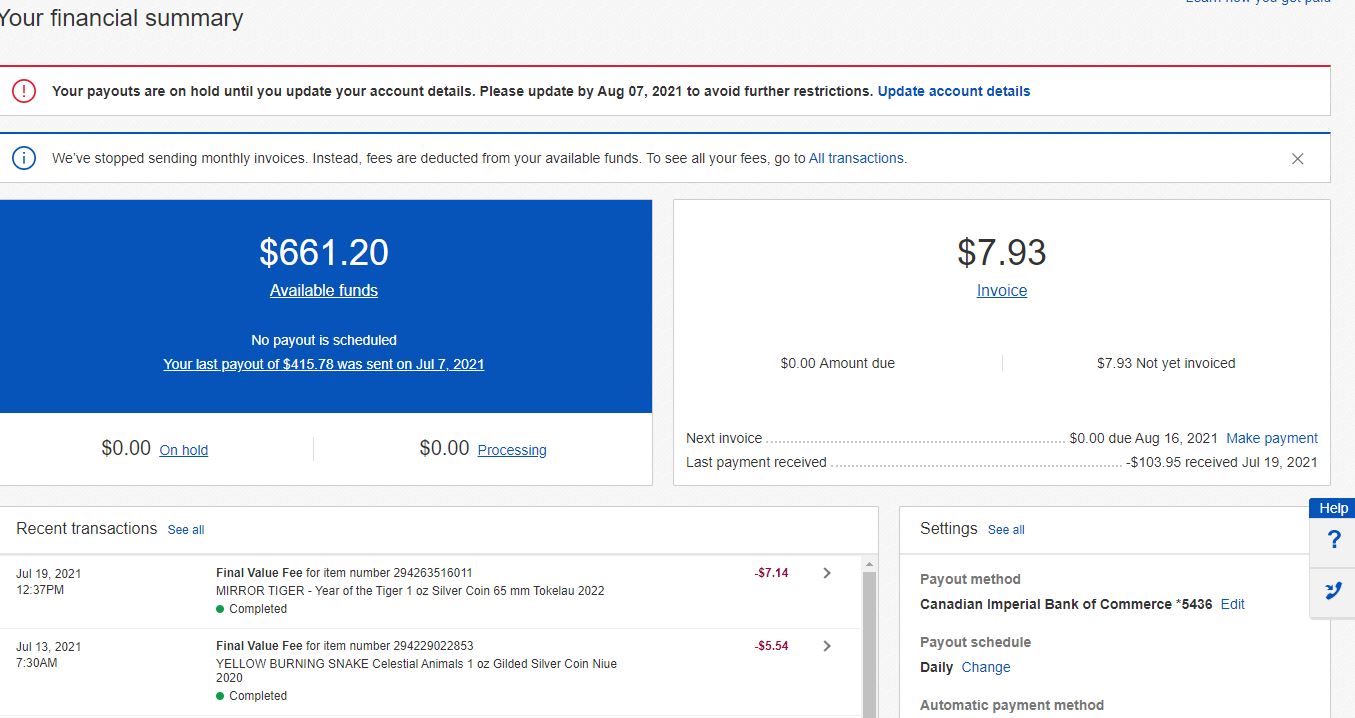See all recent transactions
Image resolution: width=1355 pixels, height=718 pixels.
click(x=186, y=530)
